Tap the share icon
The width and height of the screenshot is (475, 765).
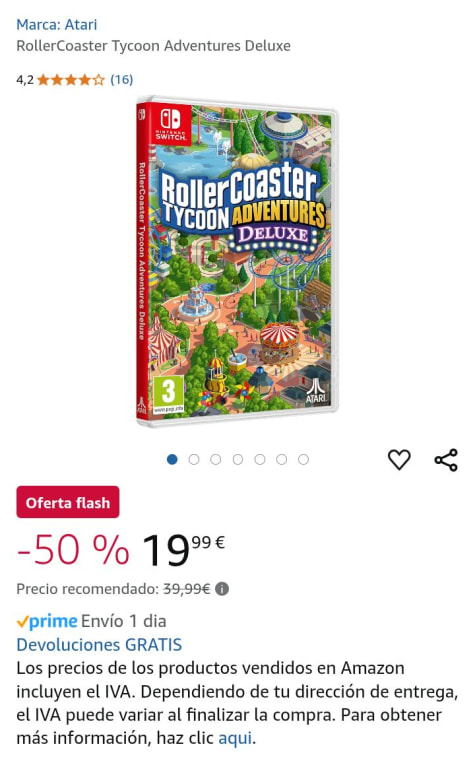(x=446, y=460)
